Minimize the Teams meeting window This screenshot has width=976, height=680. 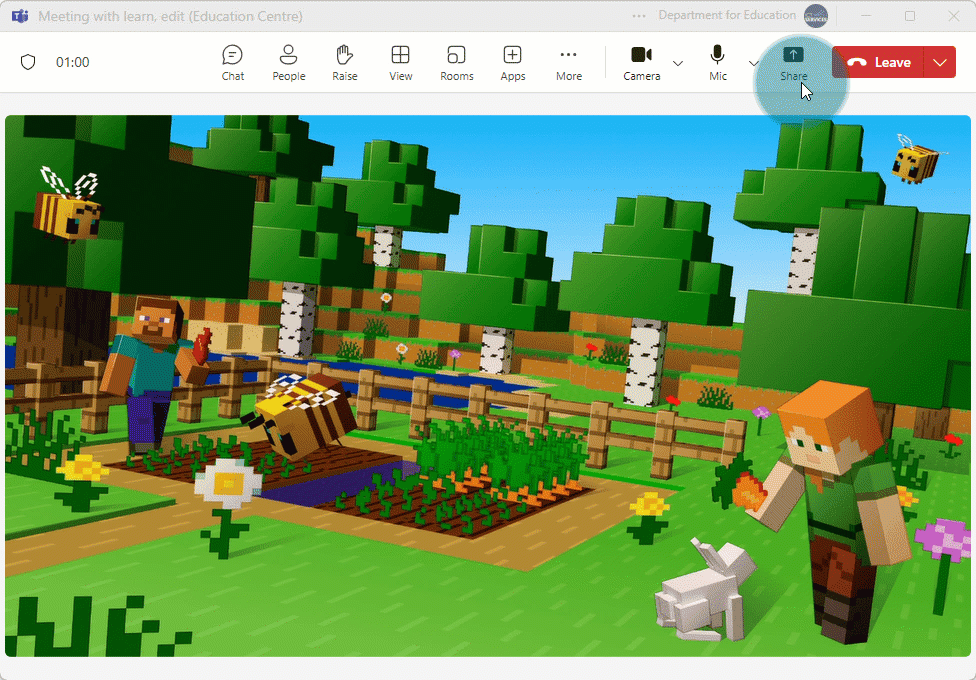pyautogui.click(x=867, y=16)
